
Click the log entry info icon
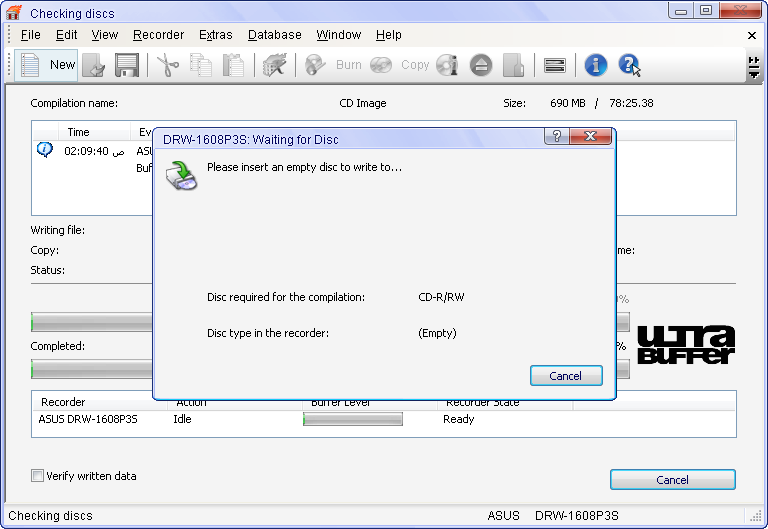[45, 149]
